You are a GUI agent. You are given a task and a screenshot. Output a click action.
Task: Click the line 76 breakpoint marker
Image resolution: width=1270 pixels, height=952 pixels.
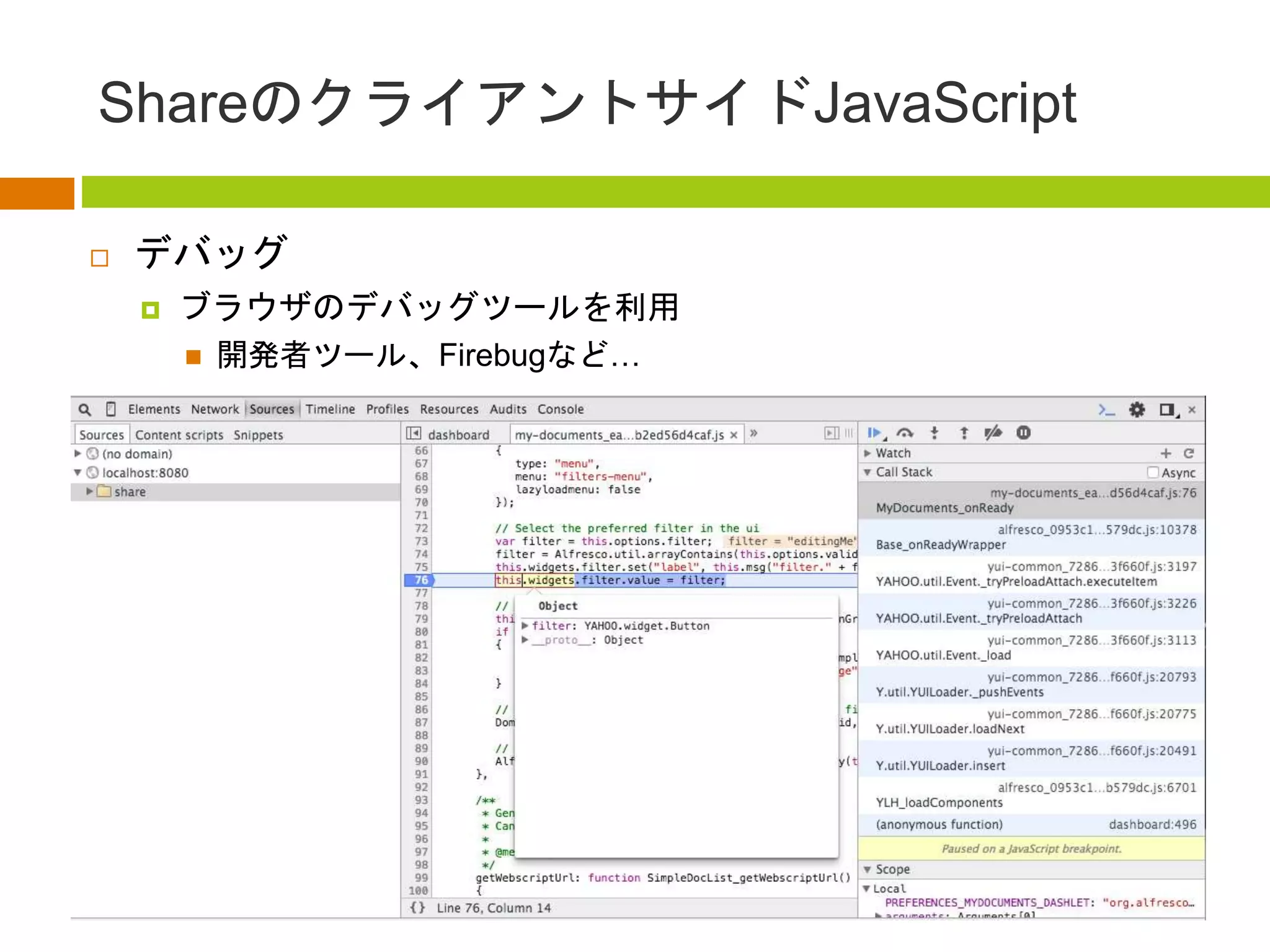[x=420, y=580]
